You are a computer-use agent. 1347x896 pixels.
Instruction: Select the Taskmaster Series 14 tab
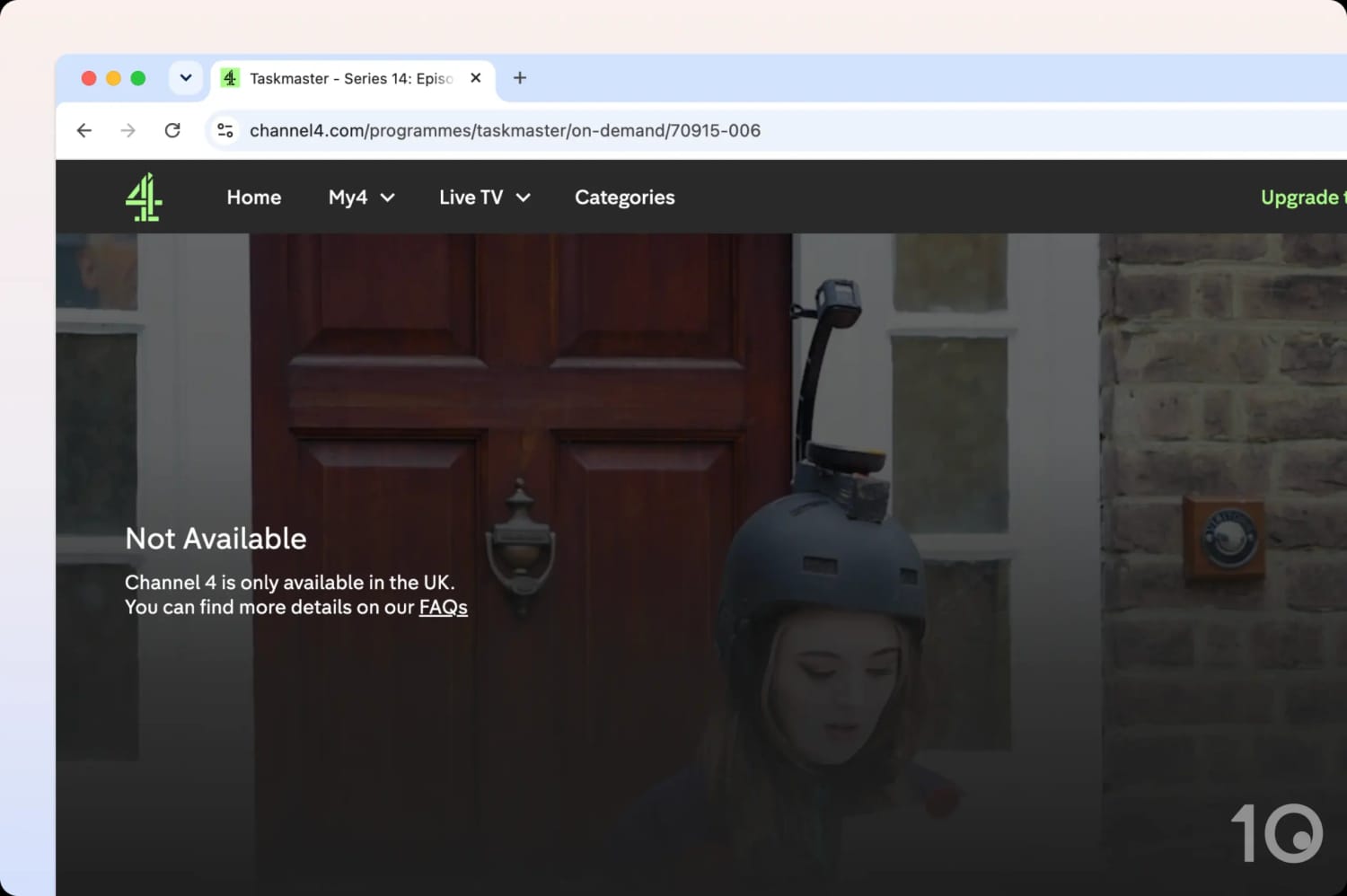point(352,78)
